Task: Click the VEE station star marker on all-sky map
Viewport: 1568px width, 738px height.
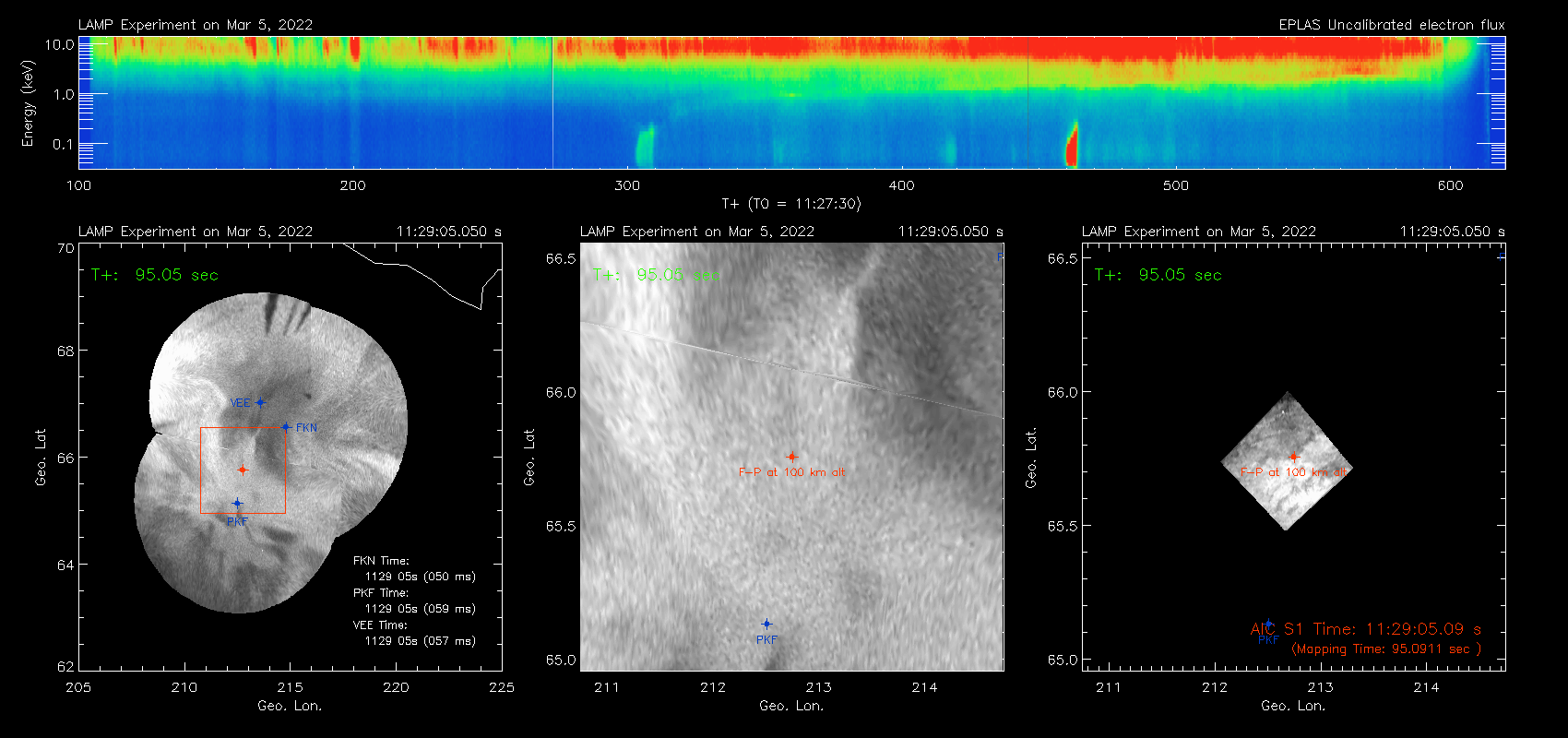Action: pyautogui.click(x=261, y=402)
